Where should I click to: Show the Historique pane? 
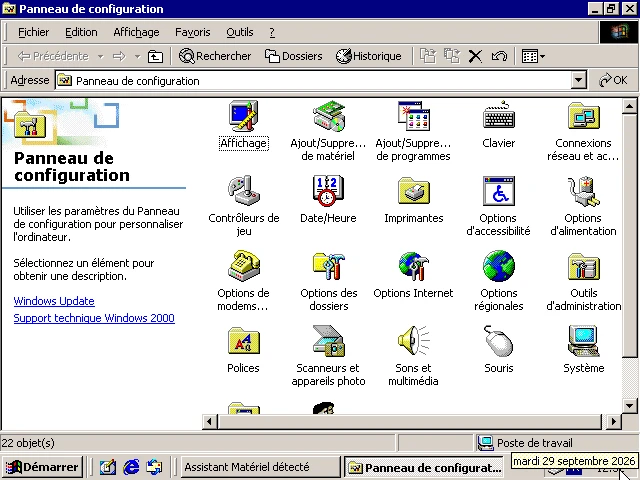369,56
